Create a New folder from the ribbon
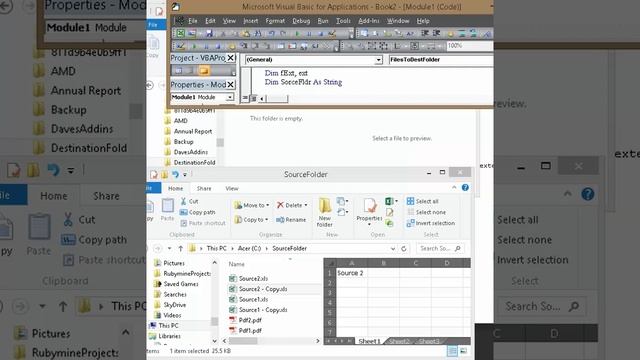Viewport: 640px width, 360px height. (x=325, y=212)
